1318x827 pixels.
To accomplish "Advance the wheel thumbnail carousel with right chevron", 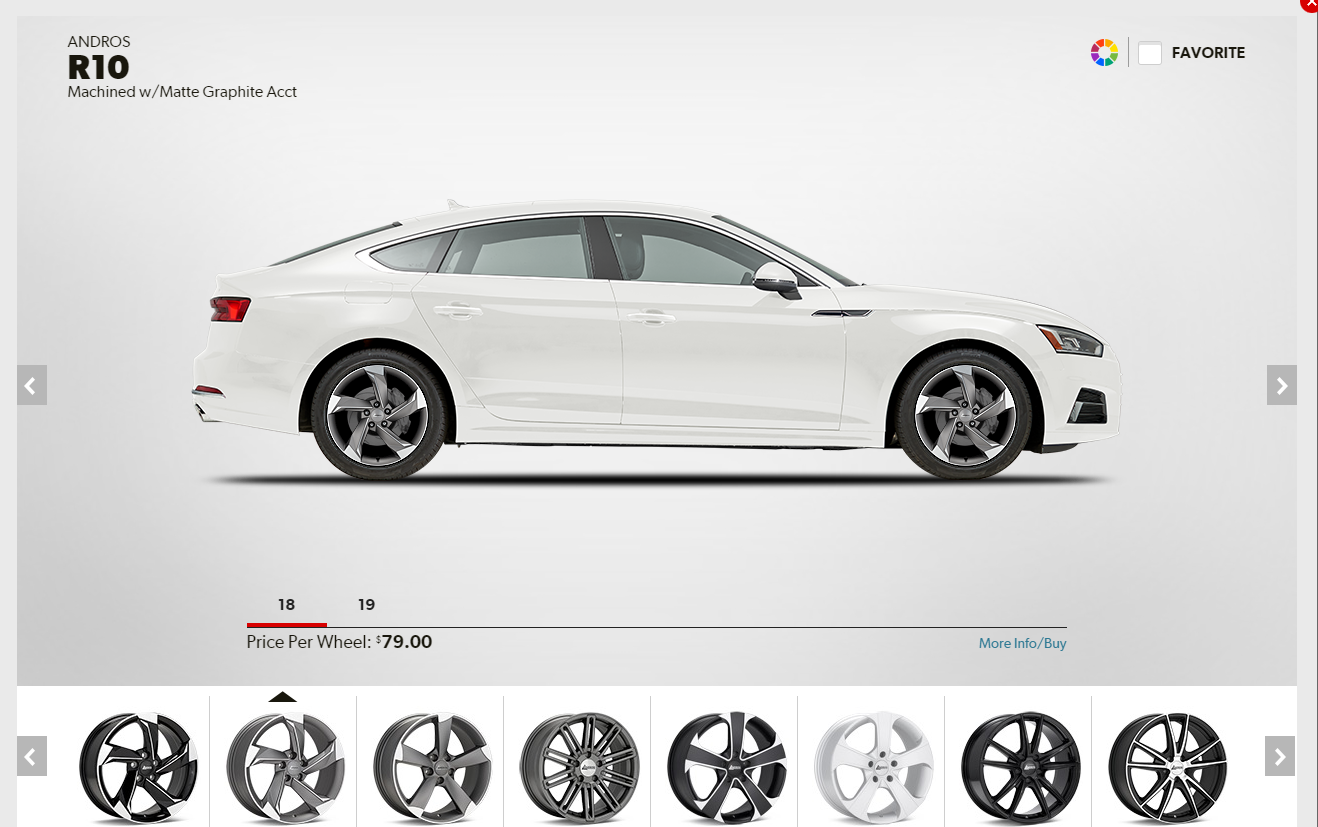I will pos(1281,757).
